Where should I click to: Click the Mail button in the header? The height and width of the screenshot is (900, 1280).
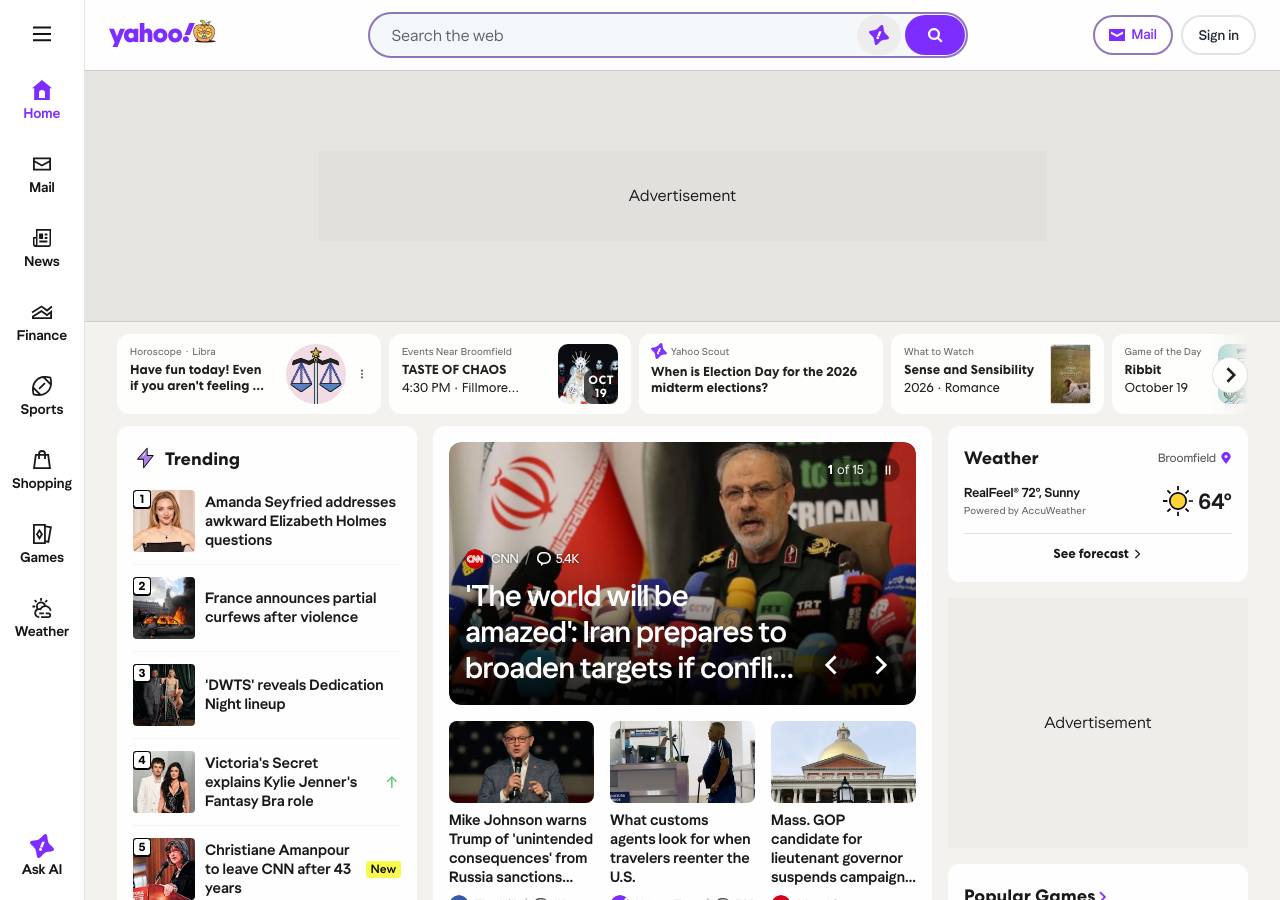click(x=1133, y=35)
